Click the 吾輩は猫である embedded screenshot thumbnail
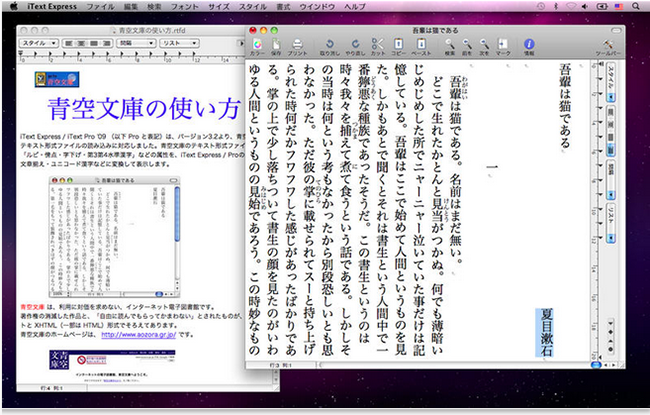The height and width of the screenshot is (415, 650). tap(114, 237)
